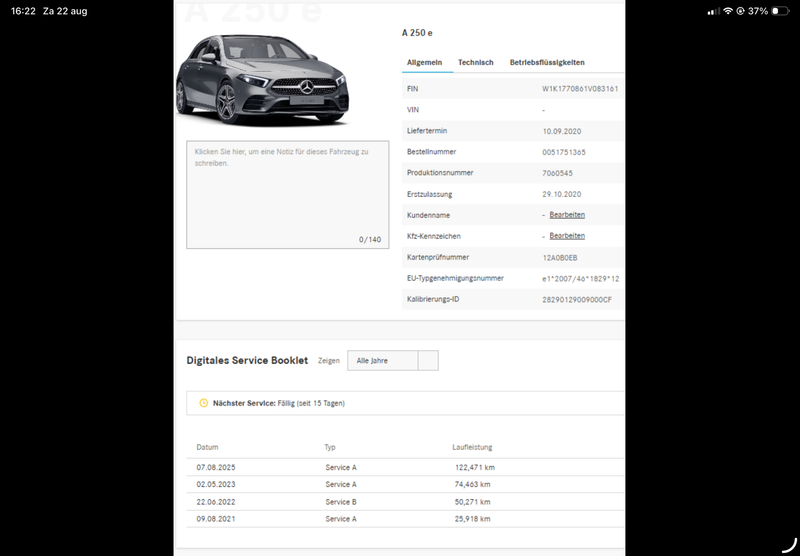Viewport: 800px width, 556px height.
Task: Select the Erstzulassung date 29.10.2020
Action: (562, 194)
